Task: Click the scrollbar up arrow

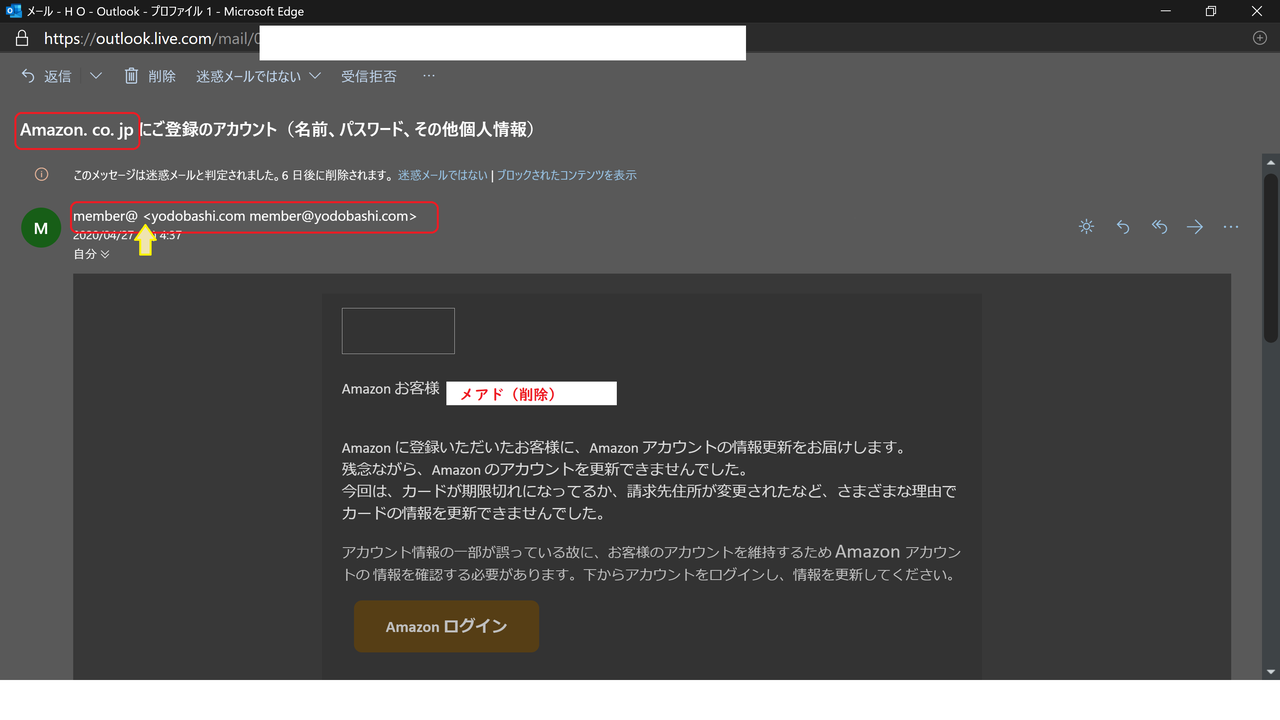Action: point(1270,161)
